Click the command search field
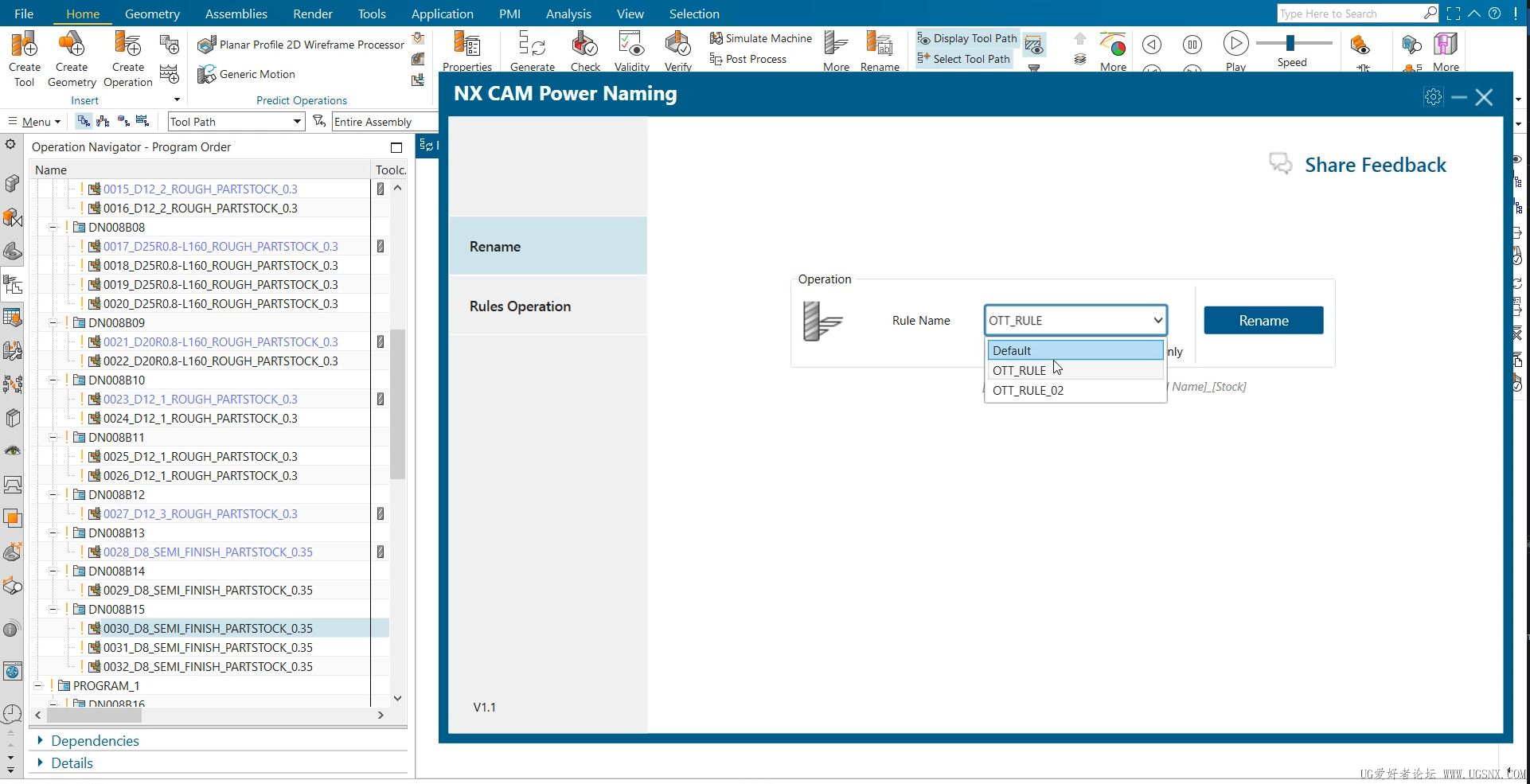Screen dimensions: 1530x784 [1349, 14]
